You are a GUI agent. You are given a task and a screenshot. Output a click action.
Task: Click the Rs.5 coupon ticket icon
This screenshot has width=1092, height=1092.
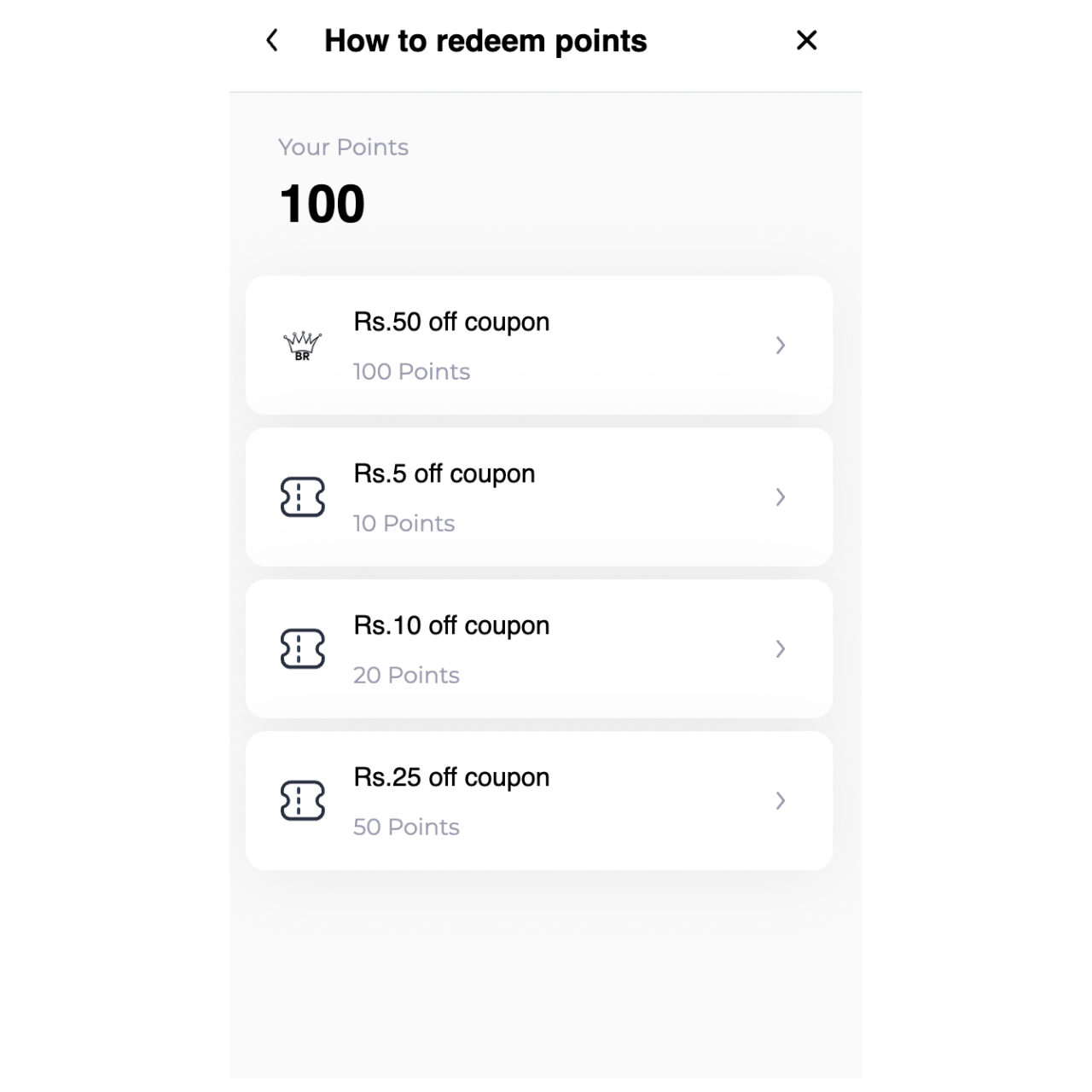(x=303, y=497)
